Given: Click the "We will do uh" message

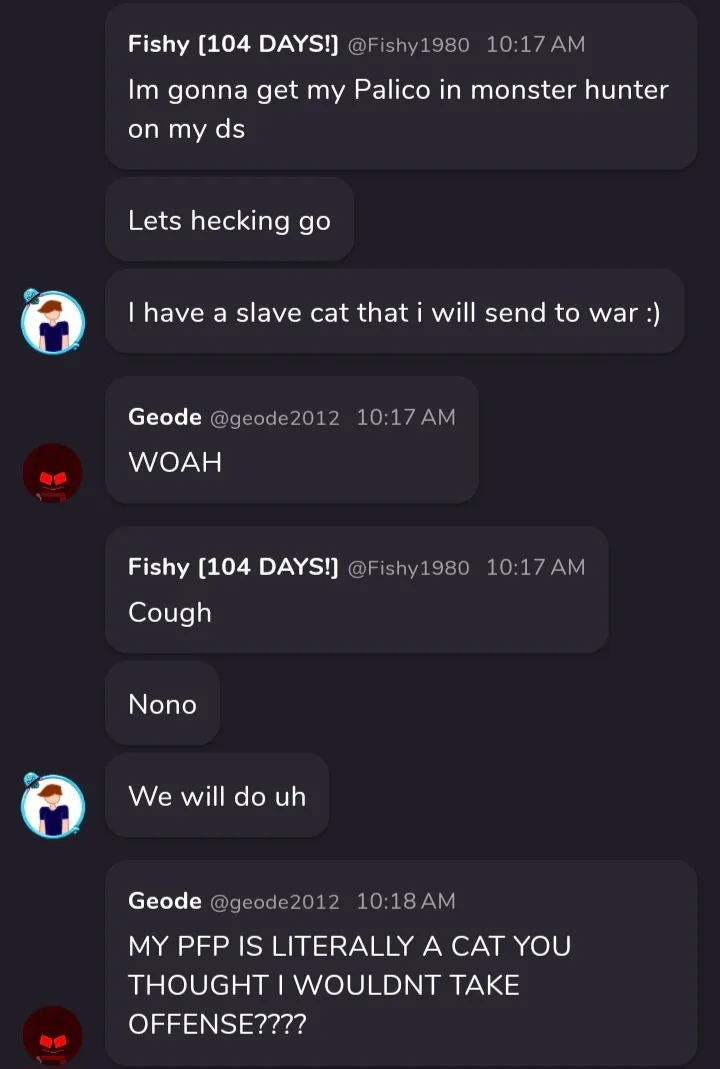Looking at the screenshot, I should pos(217,796).
